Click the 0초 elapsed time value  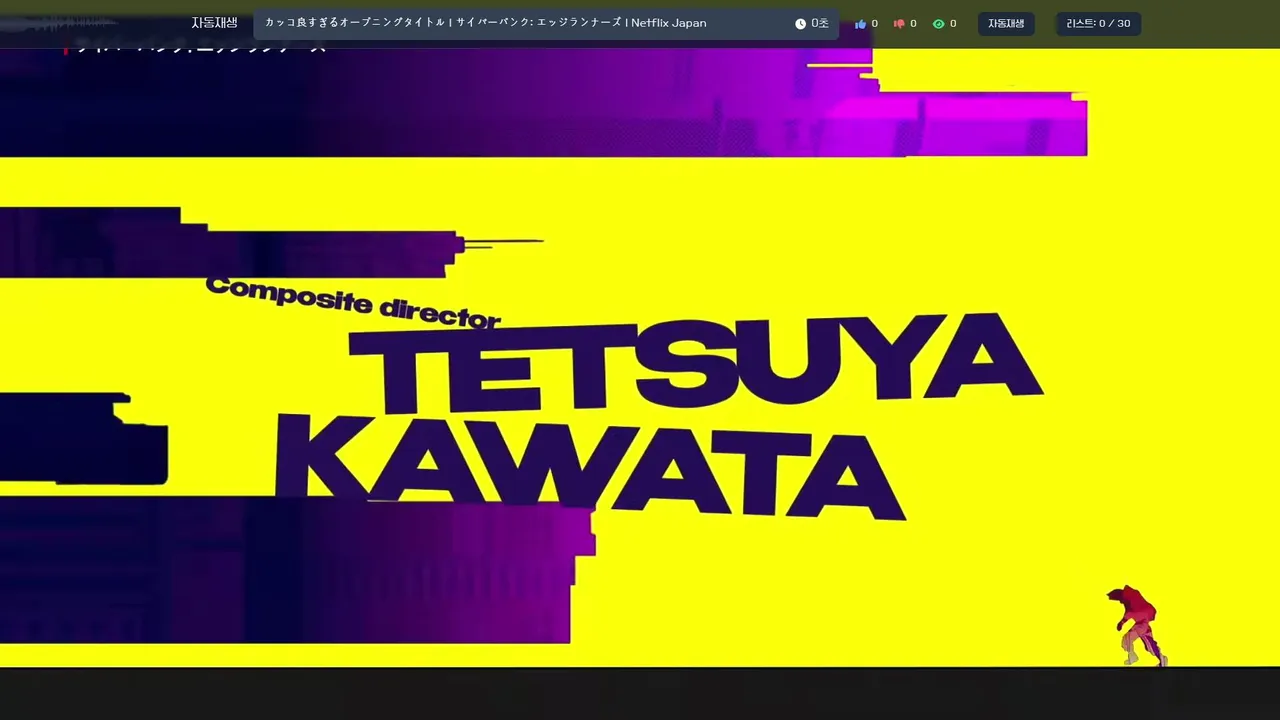pyautogui.click(x=820, y=24)
